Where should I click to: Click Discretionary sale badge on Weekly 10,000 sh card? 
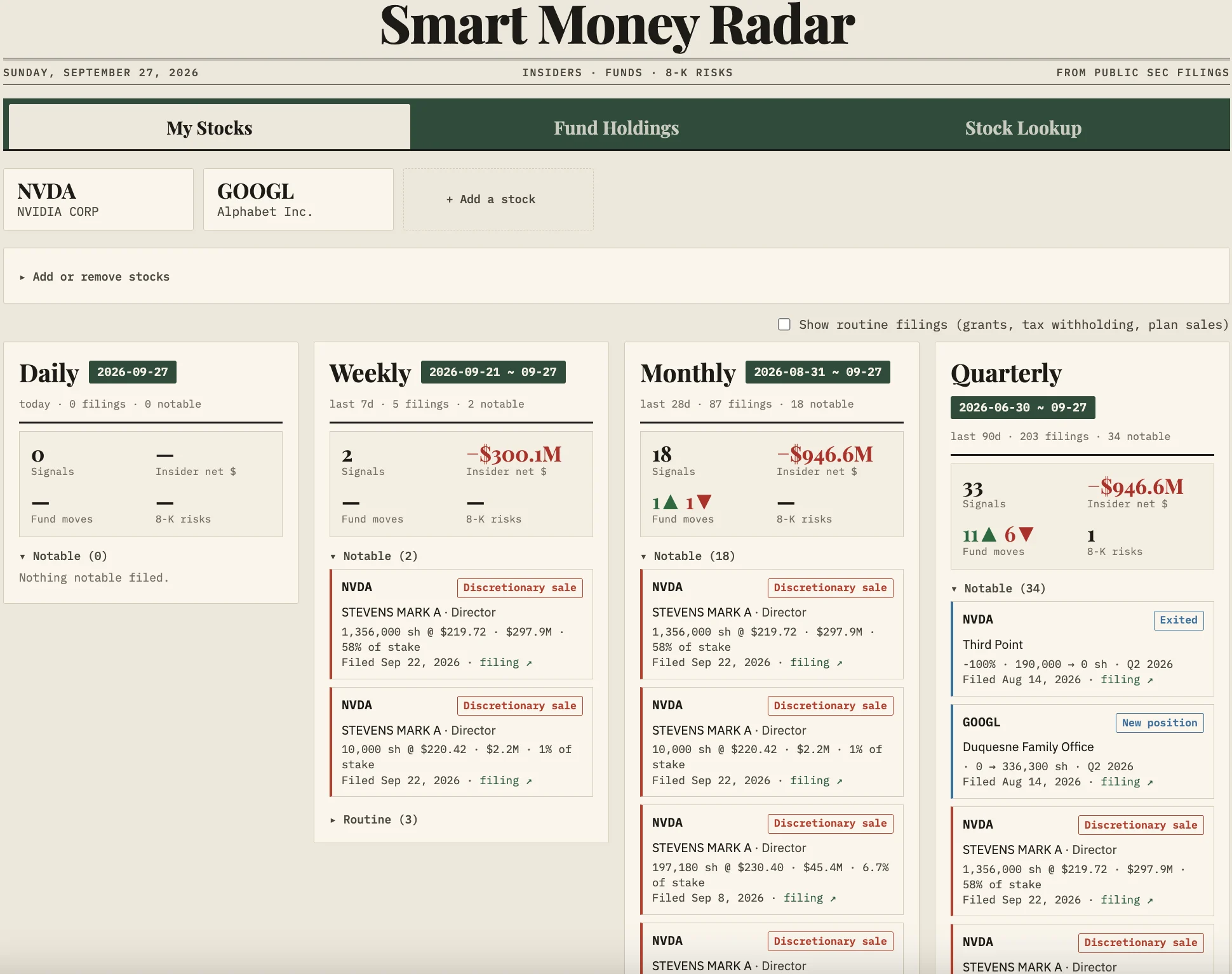click(519, 705)
